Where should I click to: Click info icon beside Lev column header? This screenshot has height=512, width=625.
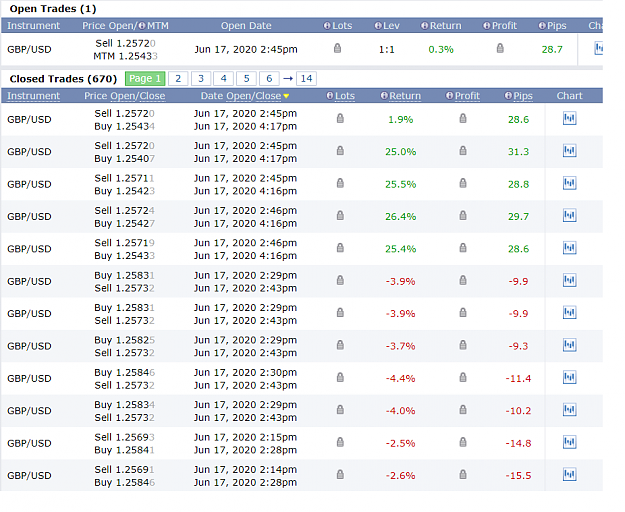tap(378, 26)
